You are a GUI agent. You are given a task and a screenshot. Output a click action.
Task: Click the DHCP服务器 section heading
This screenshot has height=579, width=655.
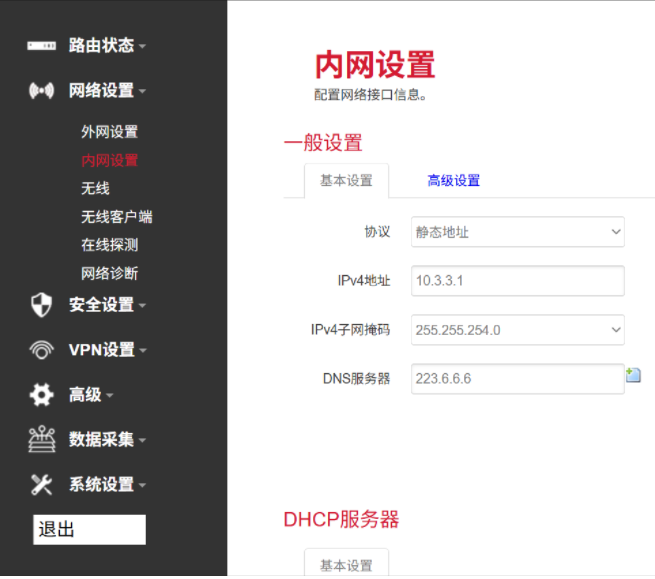pyautogui.click(x=341, y=520)
